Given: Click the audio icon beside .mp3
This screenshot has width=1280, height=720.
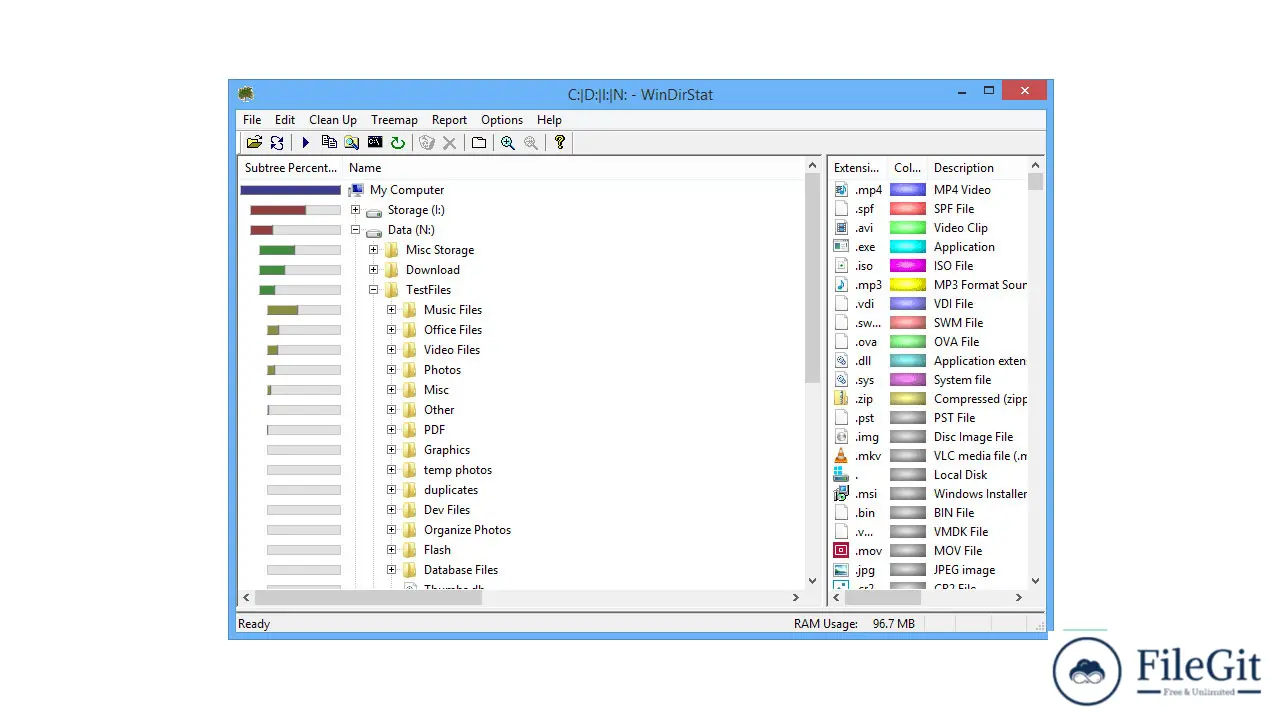Looking at the screenshot, I should pyautogui.click(x=841, y=285).
